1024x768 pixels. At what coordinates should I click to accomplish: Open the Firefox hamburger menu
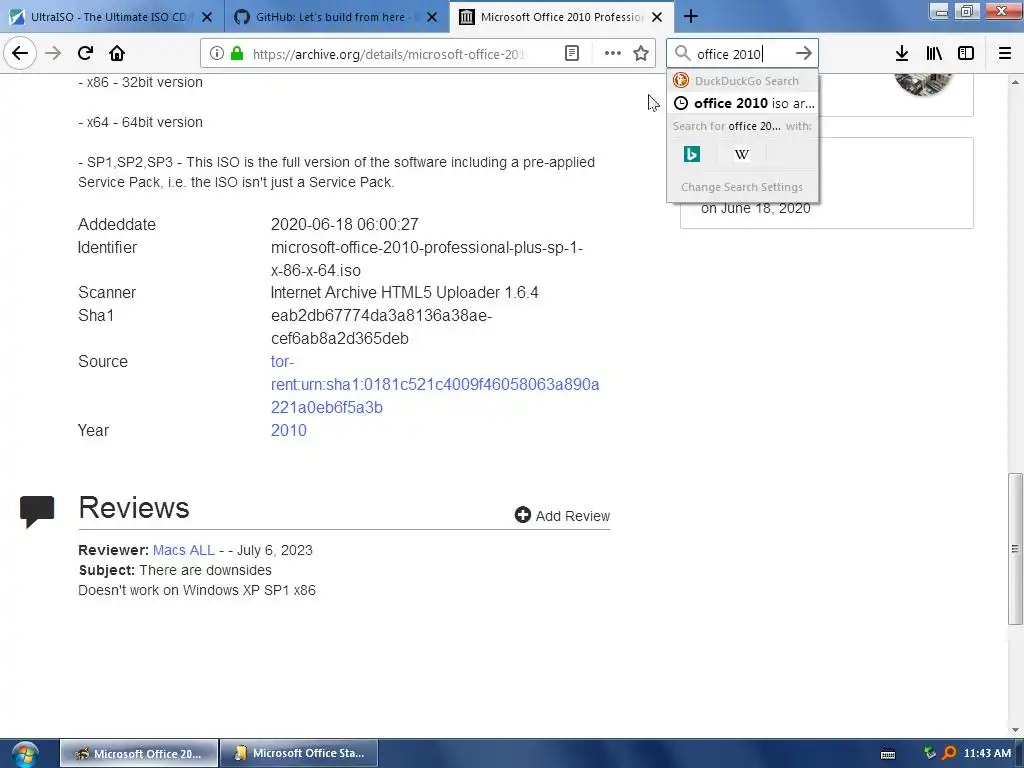(x=1005, y=54)
